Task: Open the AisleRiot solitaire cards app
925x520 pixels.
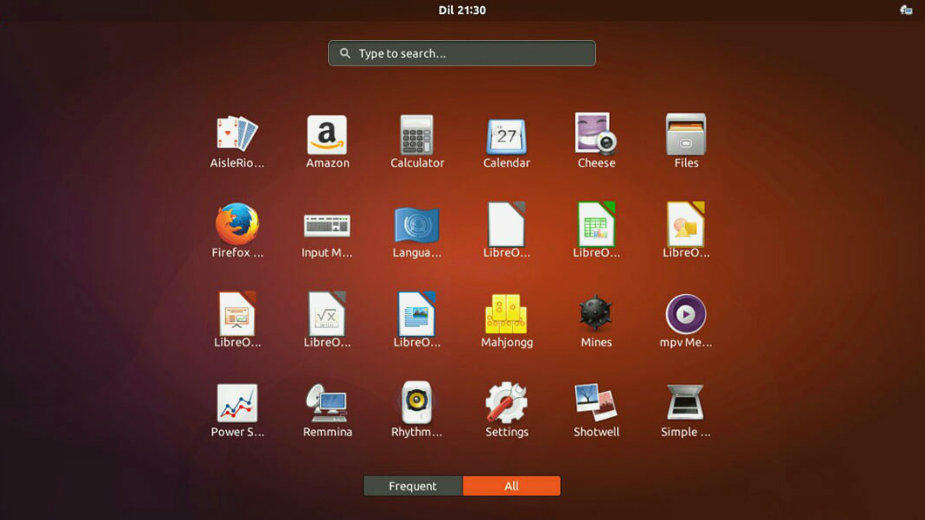Action: pos(237,134)
